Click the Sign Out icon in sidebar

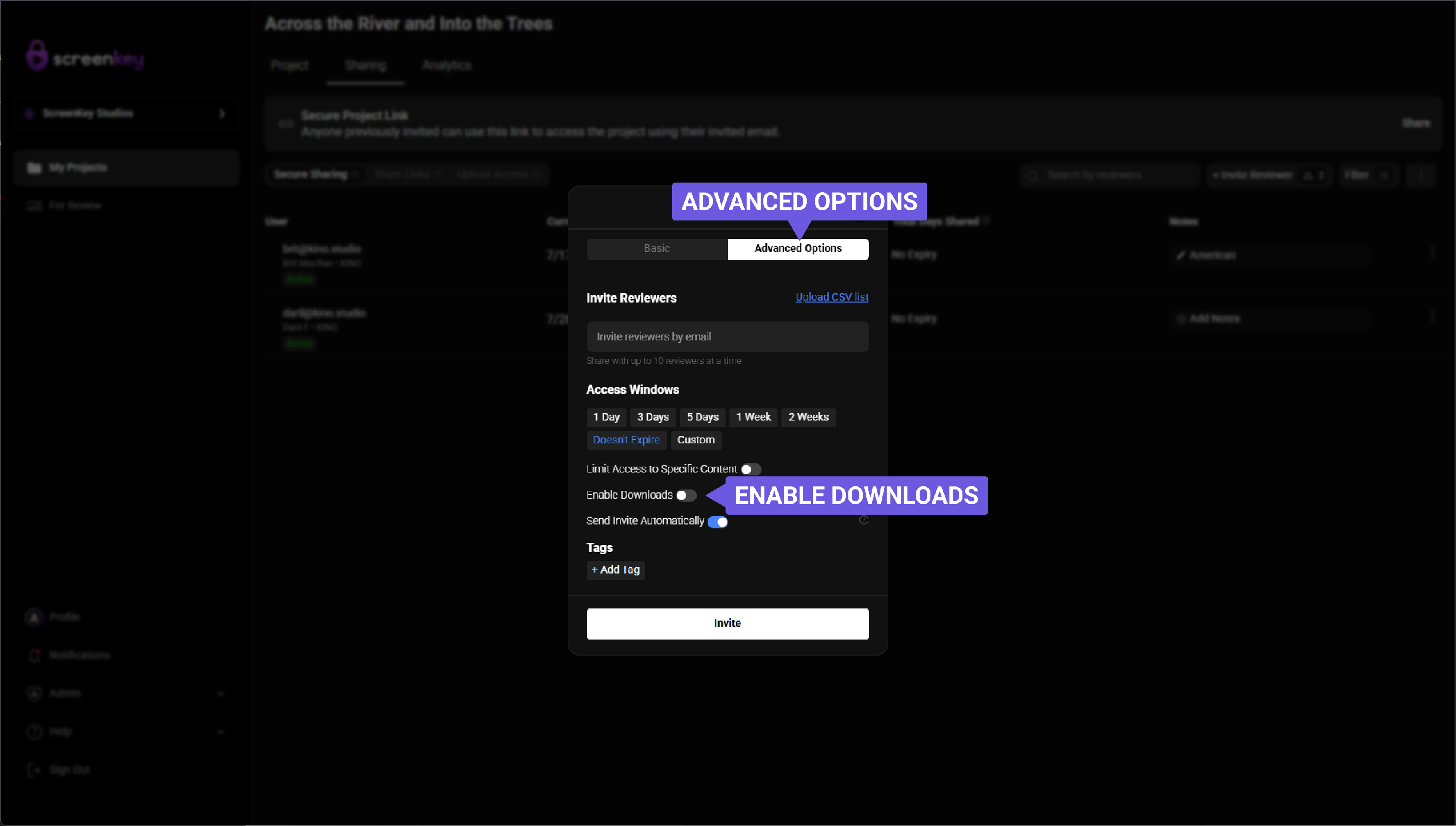(34, 770)
